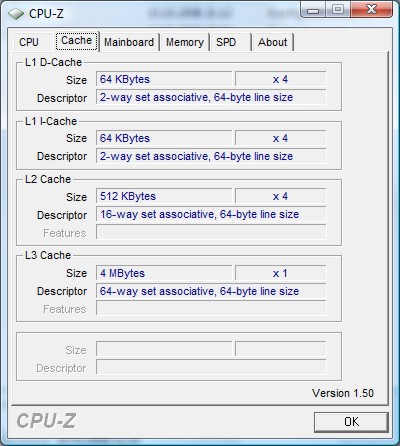Image resolution: width=400 pixels, height=446 pixels.
Task: Click L3 Cache x 1 count field
Action: click(280, 273)
